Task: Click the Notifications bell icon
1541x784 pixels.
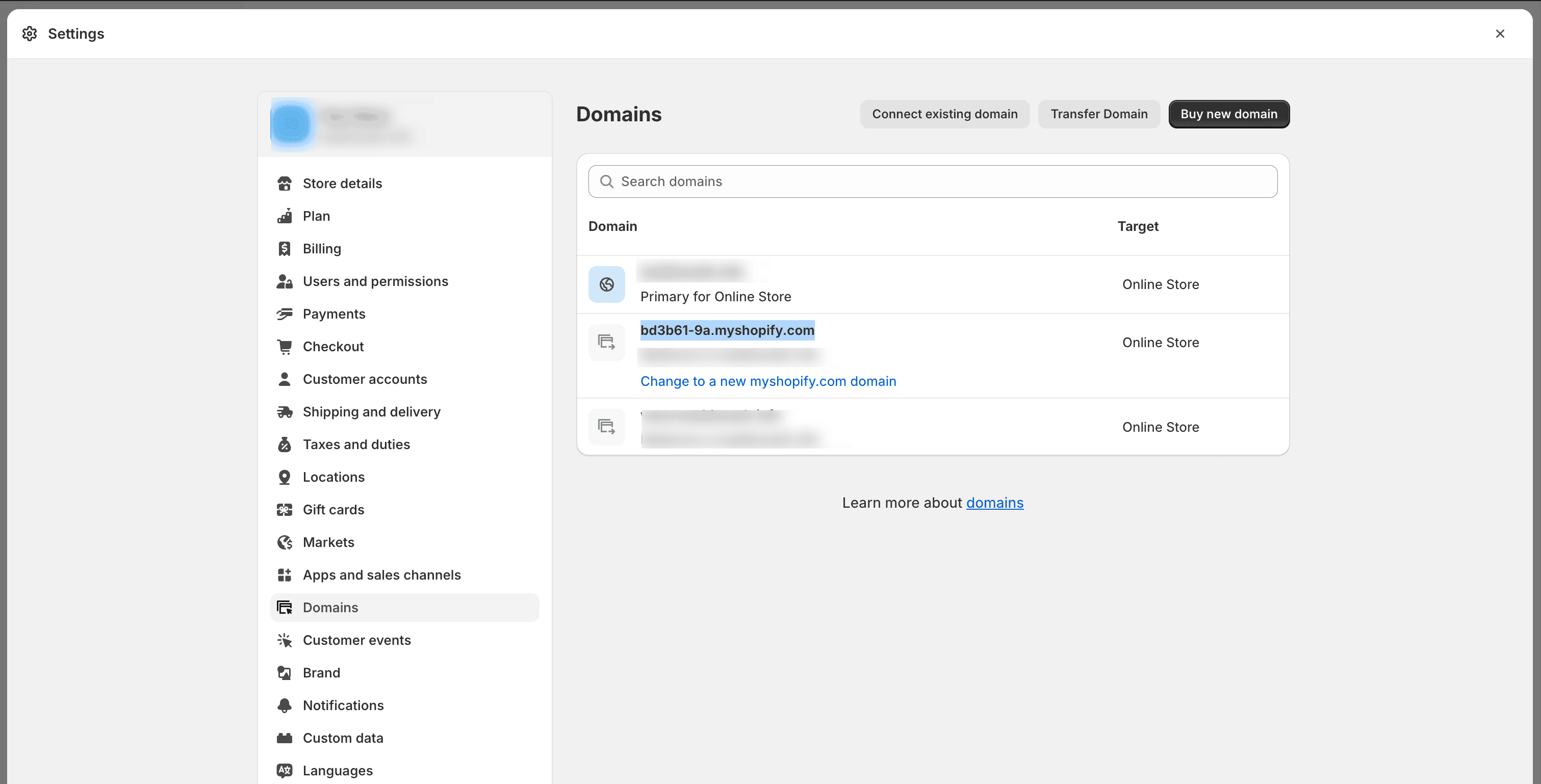Action: (x=284, y=705)
